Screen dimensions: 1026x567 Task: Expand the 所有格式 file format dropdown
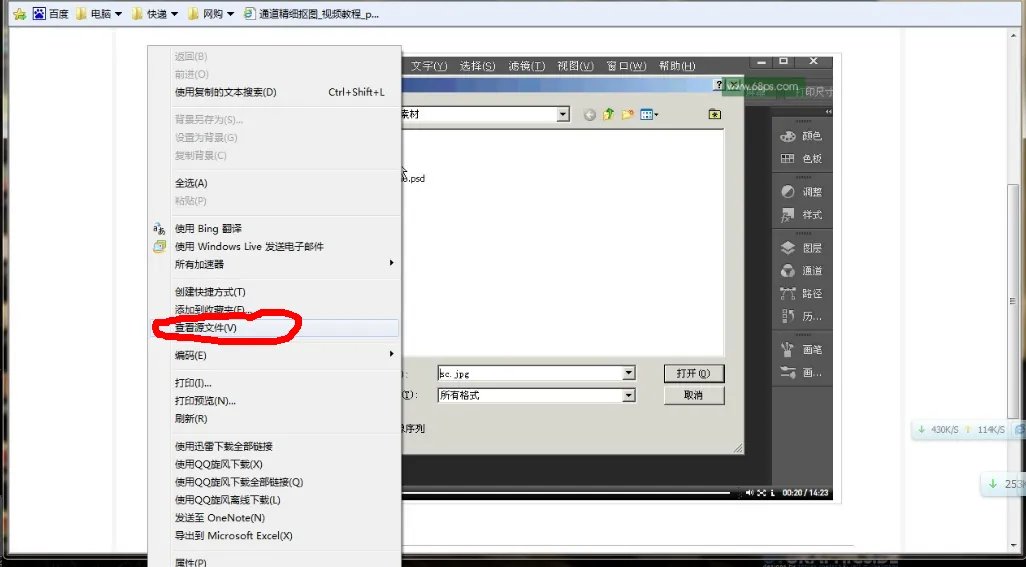tap(629, 395)
